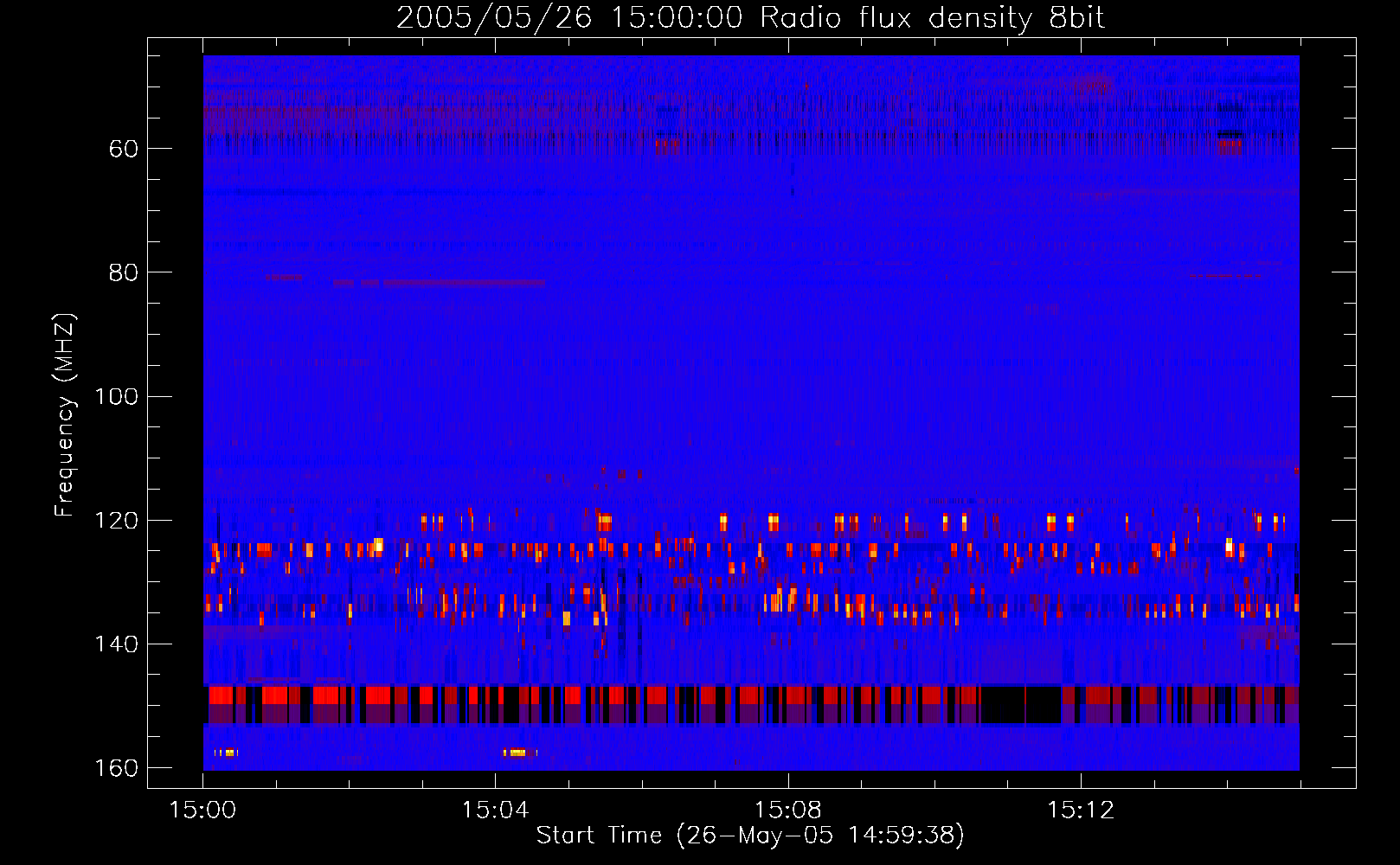Click the 60 frequency tick label
Image resolution: width=1400 pixels, height=865 pixels.
[x=124, y=149]
